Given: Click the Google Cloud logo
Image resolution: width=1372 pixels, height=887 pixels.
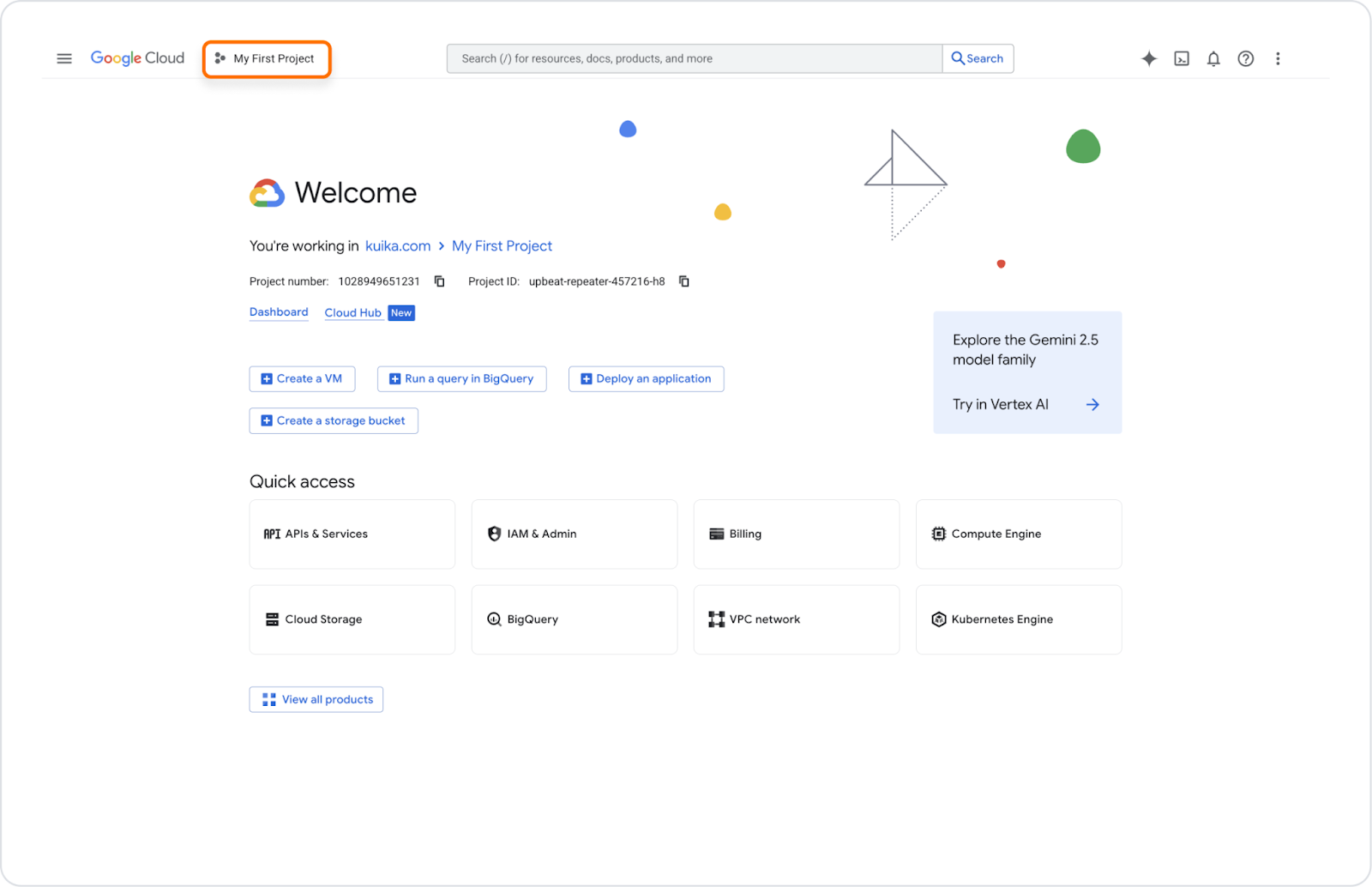Looking at the screenshot, I should point(137,58).
